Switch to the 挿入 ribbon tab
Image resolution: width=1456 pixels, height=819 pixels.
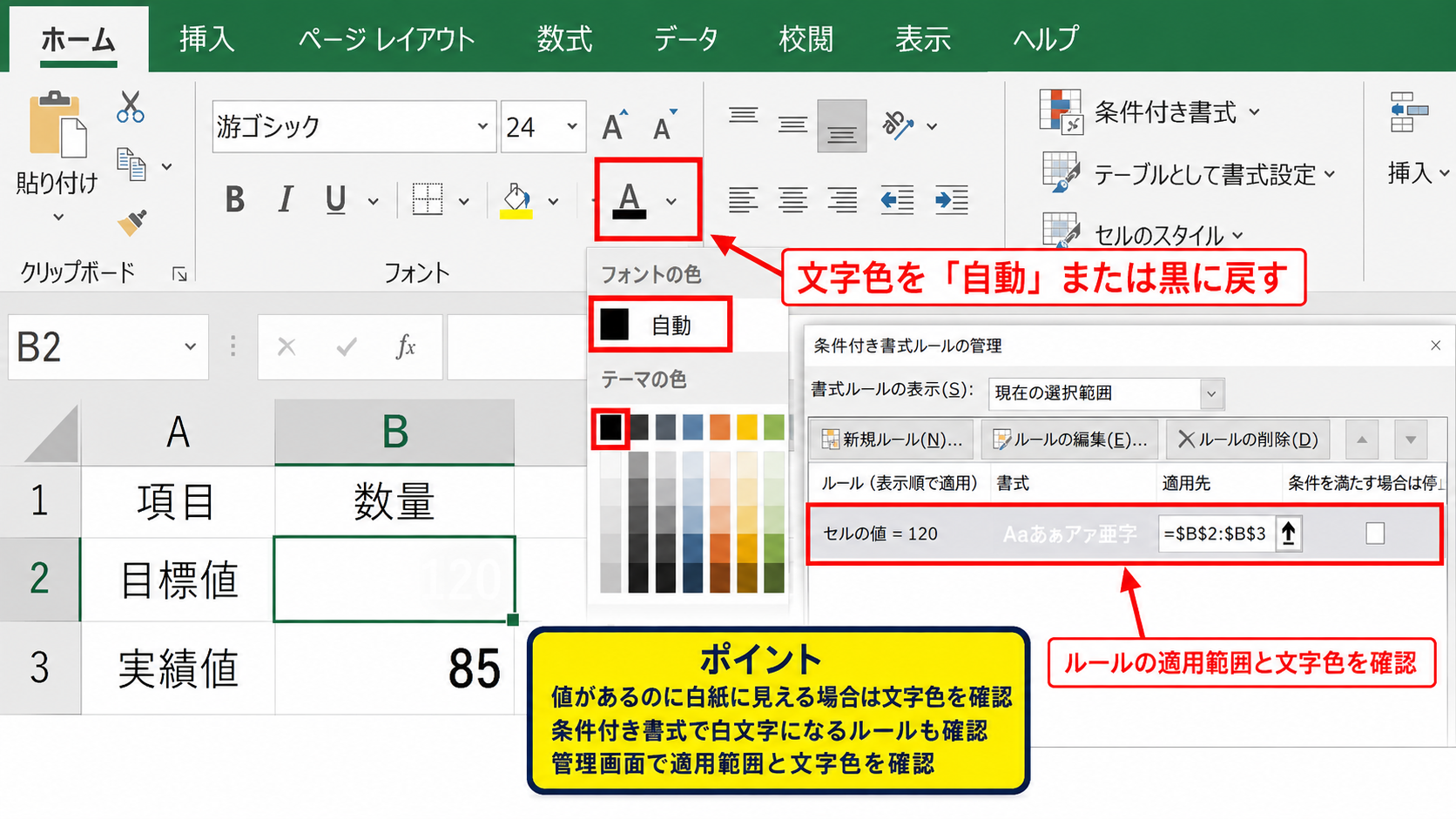(207, 39)
